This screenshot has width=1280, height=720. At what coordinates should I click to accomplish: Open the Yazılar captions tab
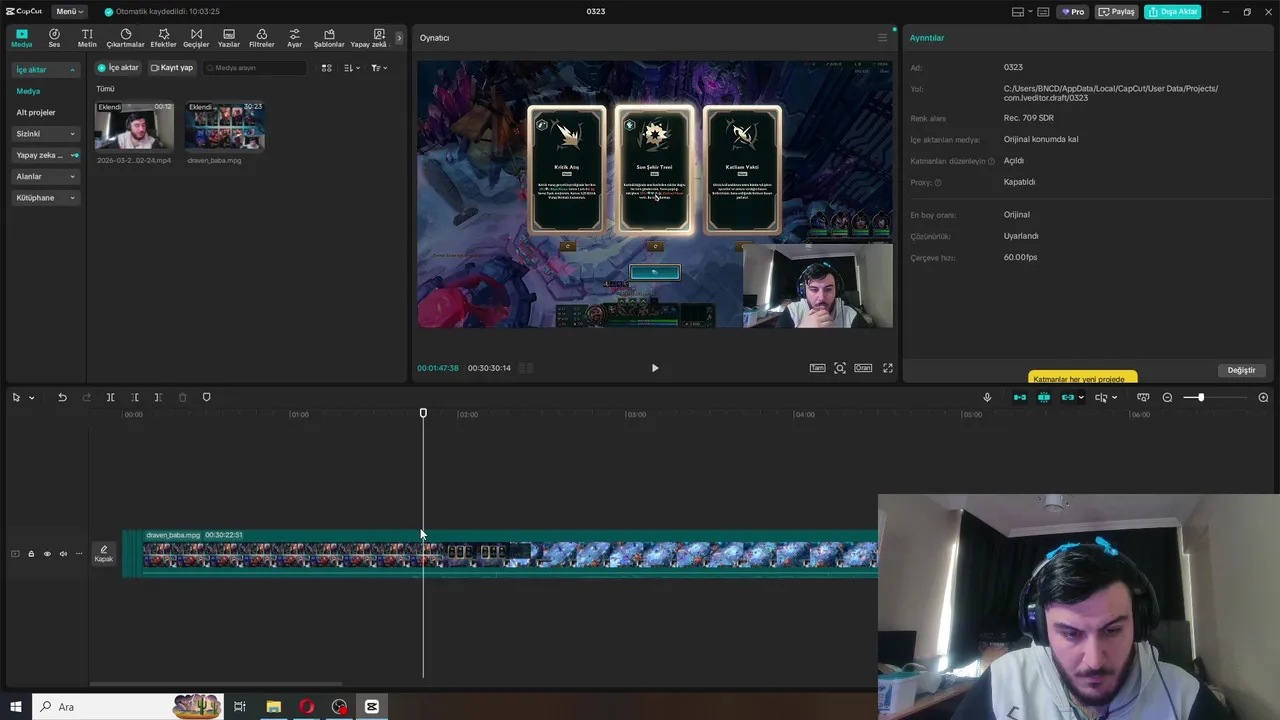pos(229,38)
